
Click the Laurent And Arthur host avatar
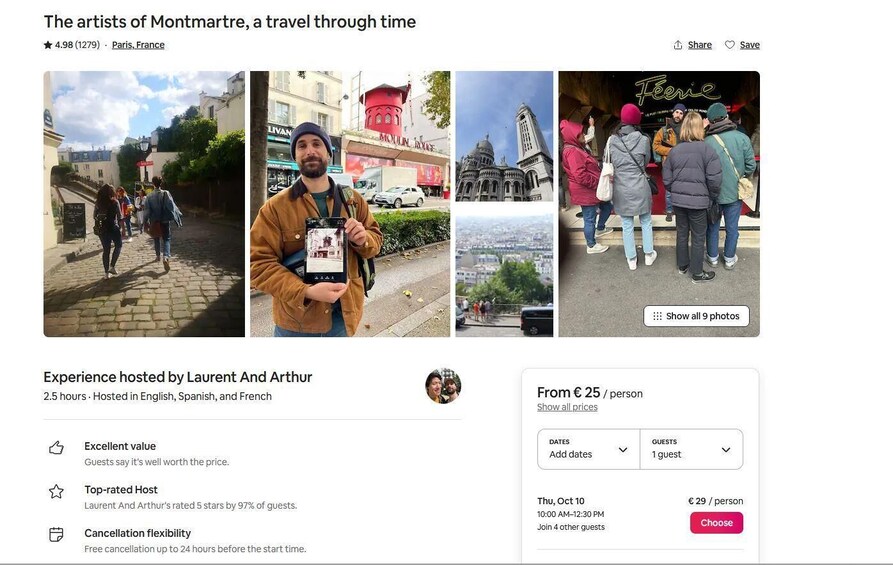[x=443, y=386]
